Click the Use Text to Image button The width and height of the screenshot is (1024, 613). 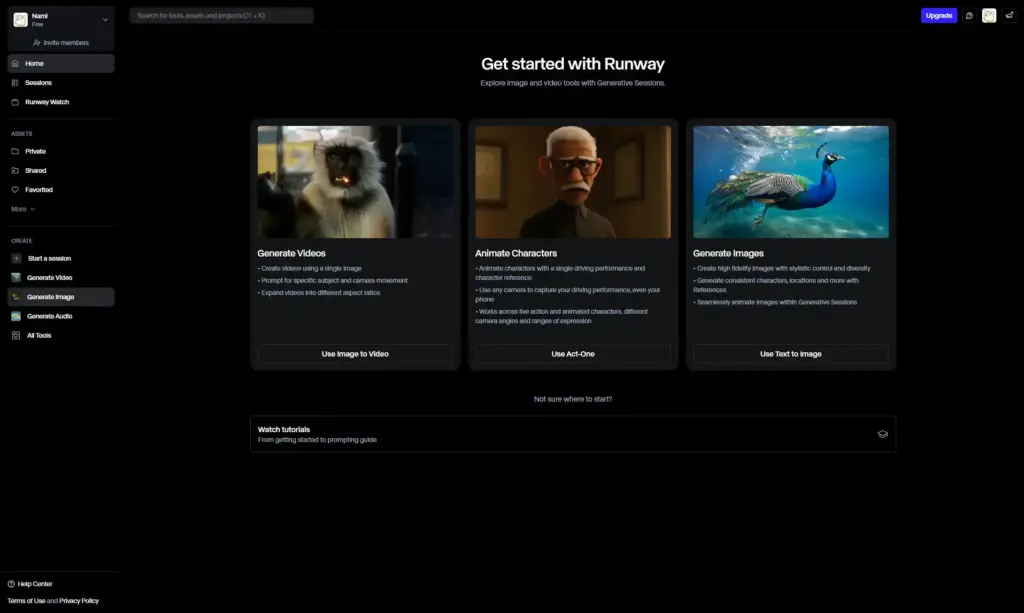[791, 354]
